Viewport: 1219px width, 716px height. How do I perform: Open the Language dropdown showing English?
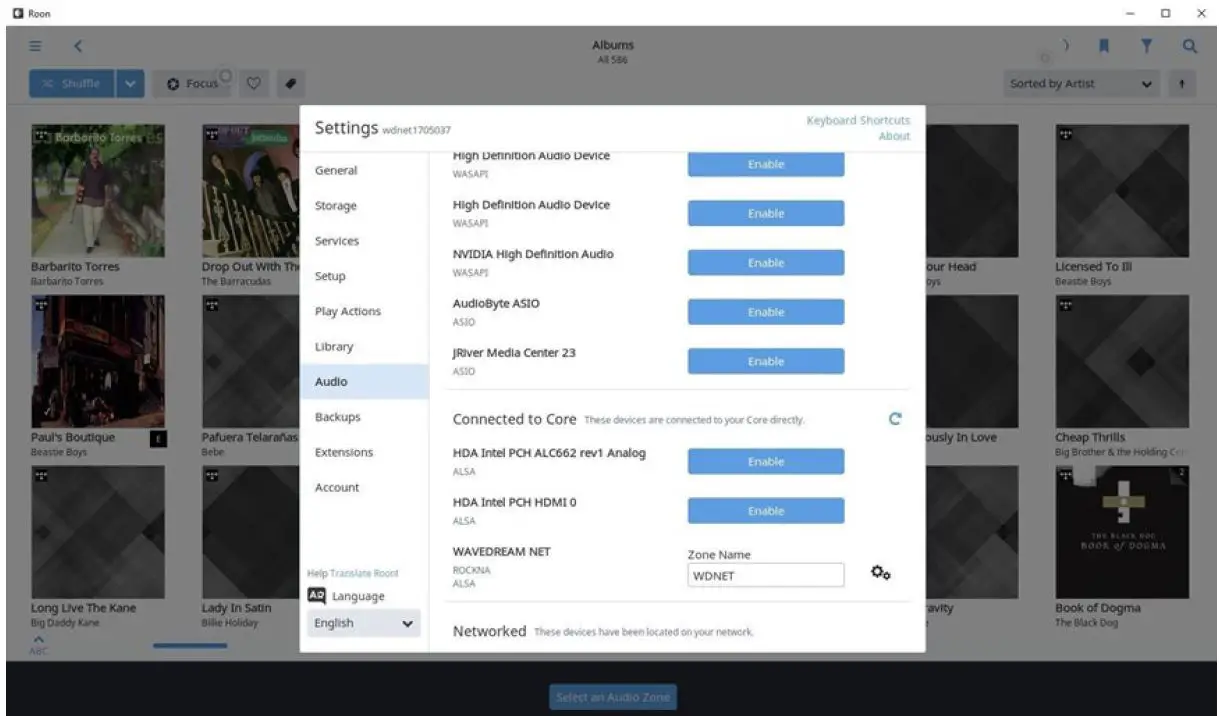point(364,623)
